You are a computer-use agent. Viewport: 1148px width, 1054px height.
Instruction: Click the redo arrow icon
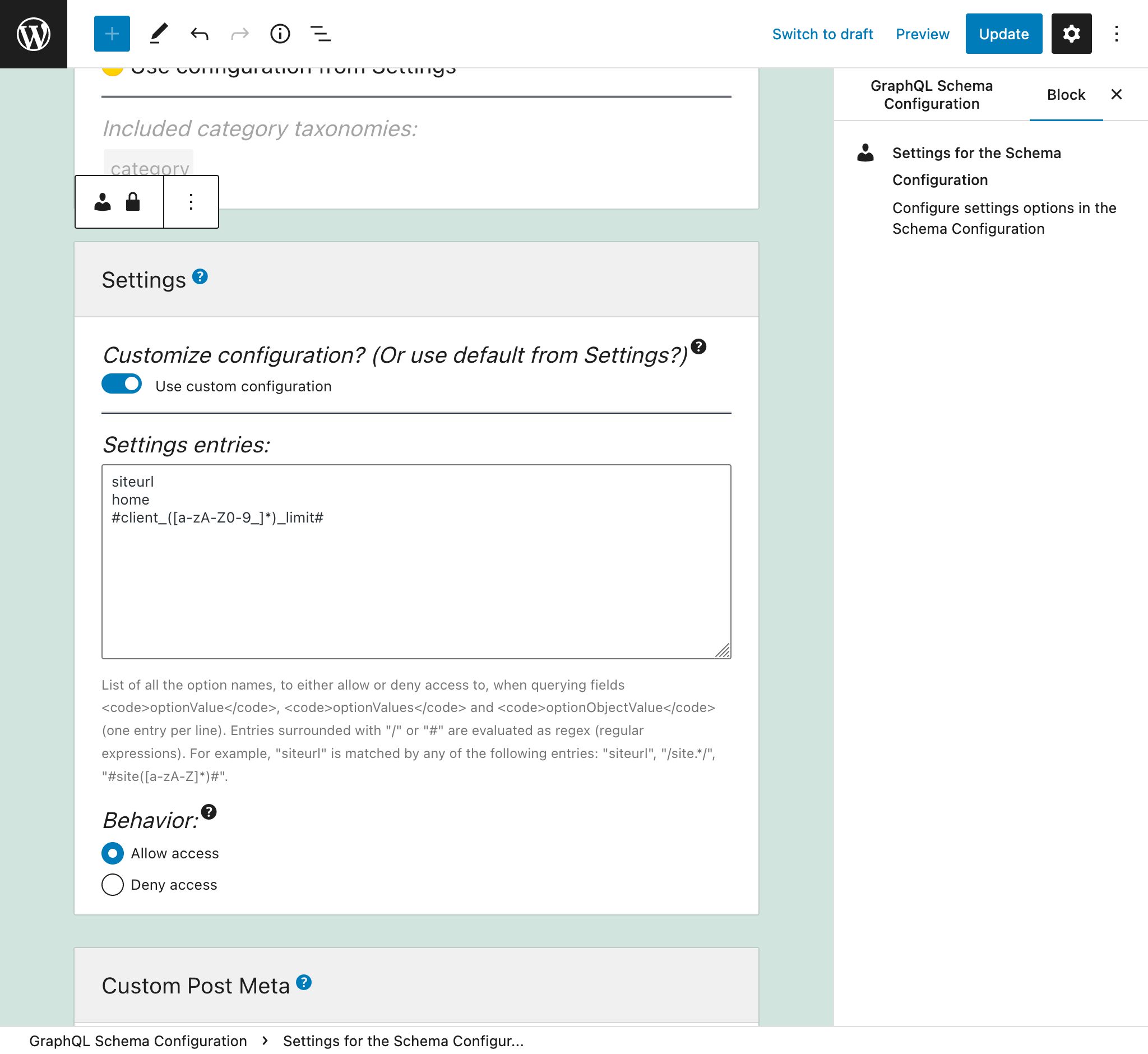240,33
